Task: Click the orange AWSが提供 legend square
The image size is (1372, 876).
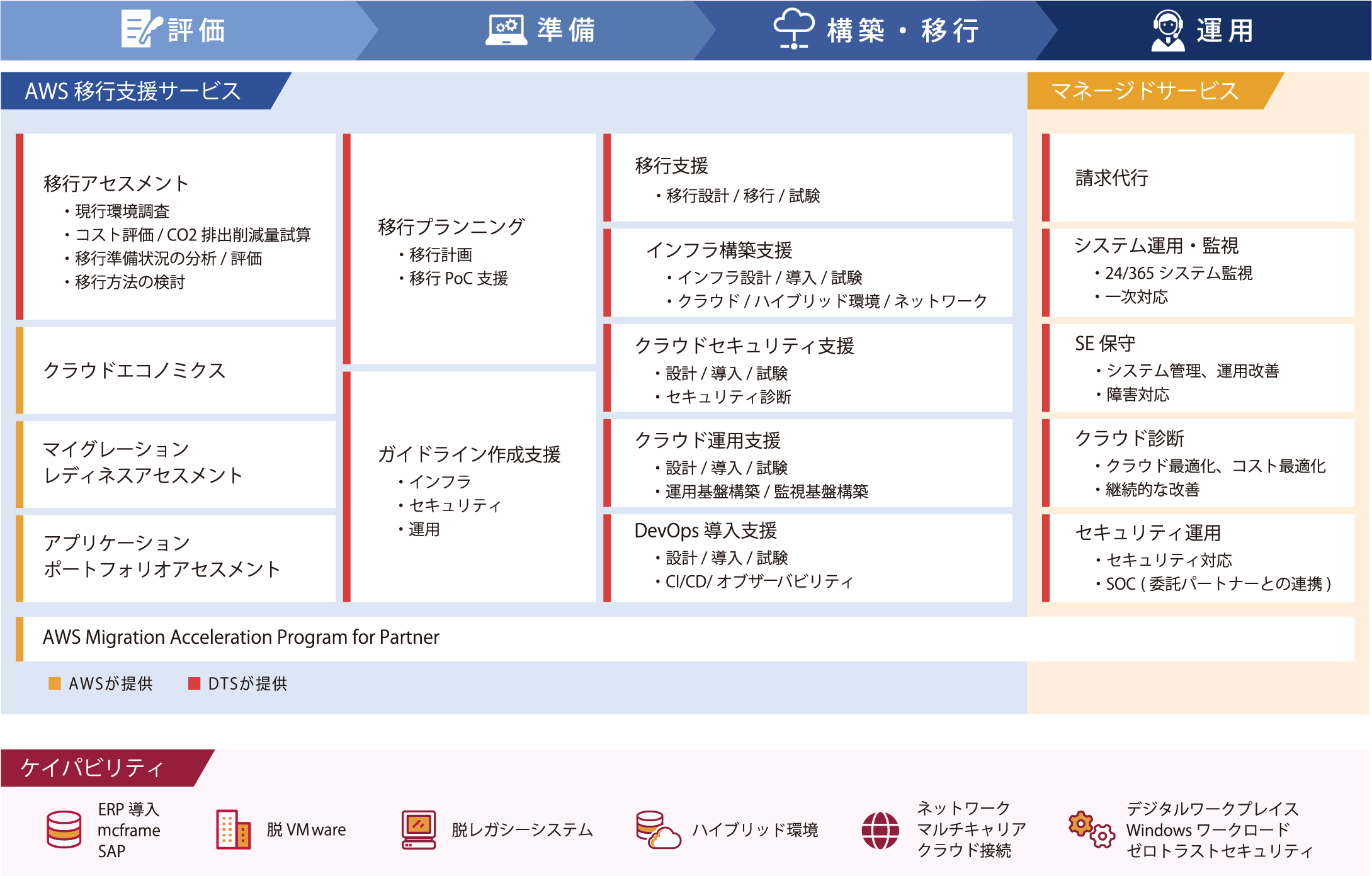Action: click(55, 683)
